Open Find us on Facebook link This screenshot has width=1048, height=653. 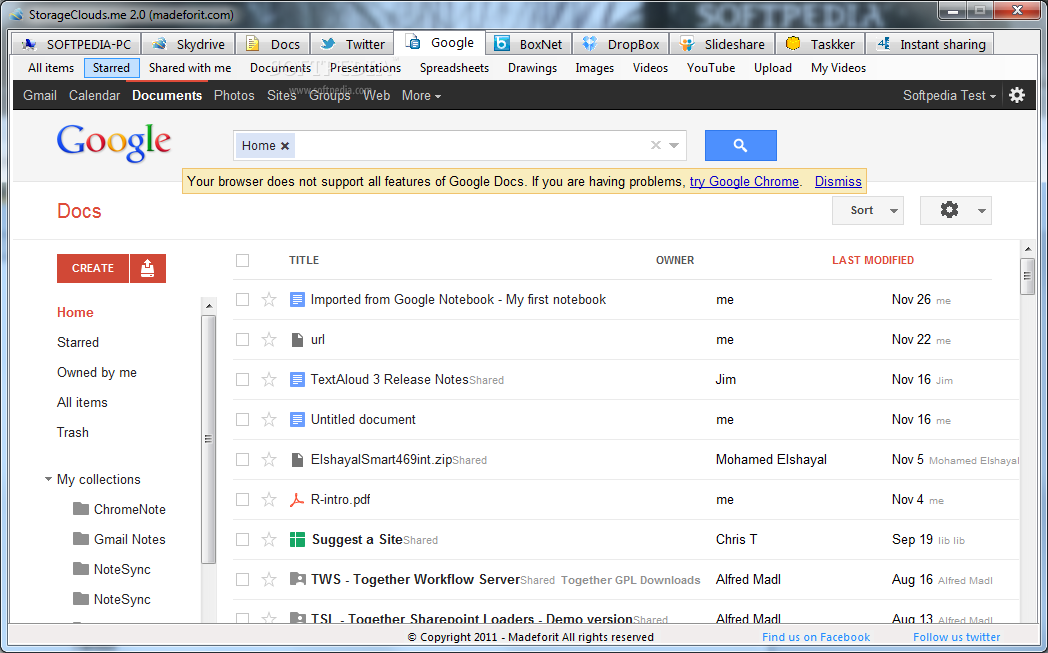pyautogui.click(x=816, y=637)
